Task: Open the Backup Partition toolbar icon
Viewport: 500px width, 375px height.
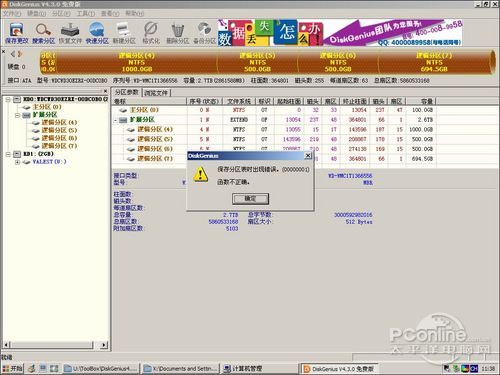Action: [204, 33]
